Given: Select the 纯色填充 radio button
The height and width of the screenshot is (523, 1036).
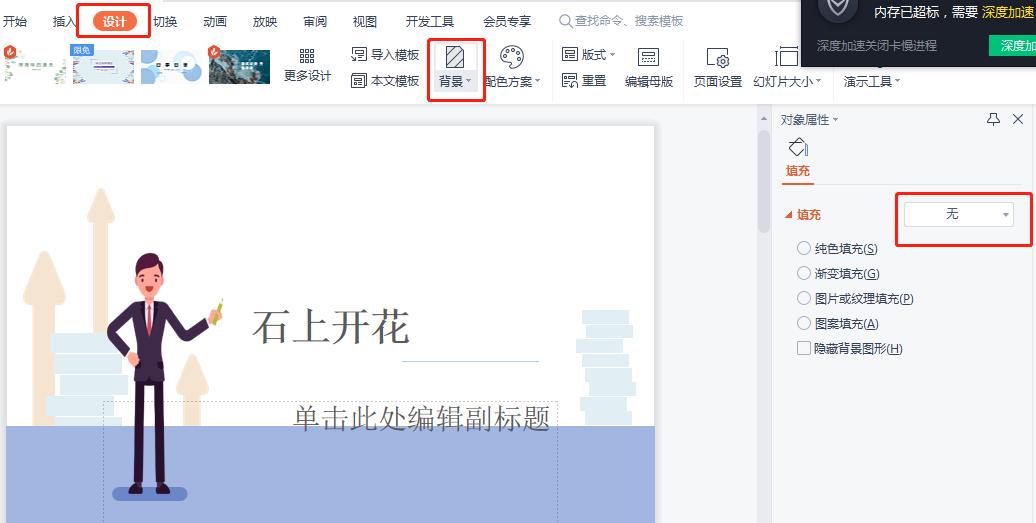Looking at the screenshot, I should [x=804, y=248].
